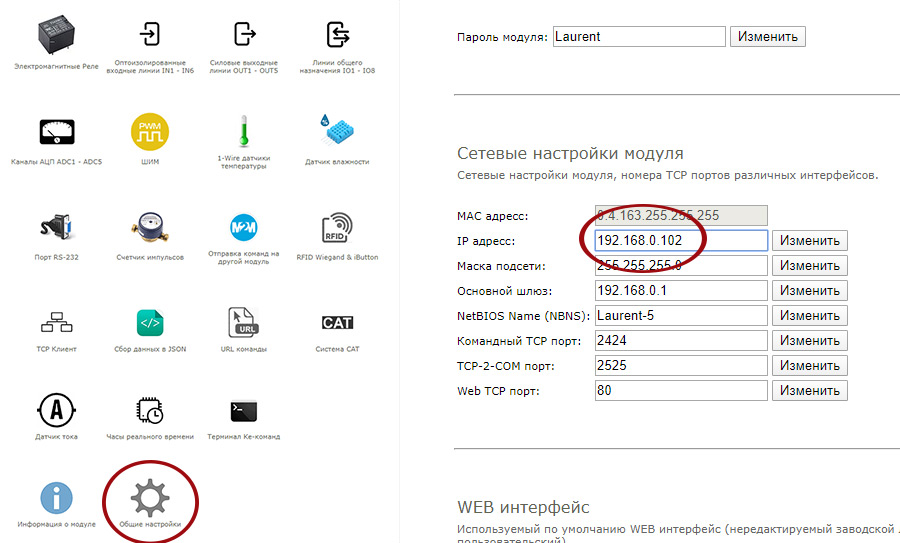Click the Командный TCP порт field
This screenshot has height=543, width=900.
click(x=680, y=340)
